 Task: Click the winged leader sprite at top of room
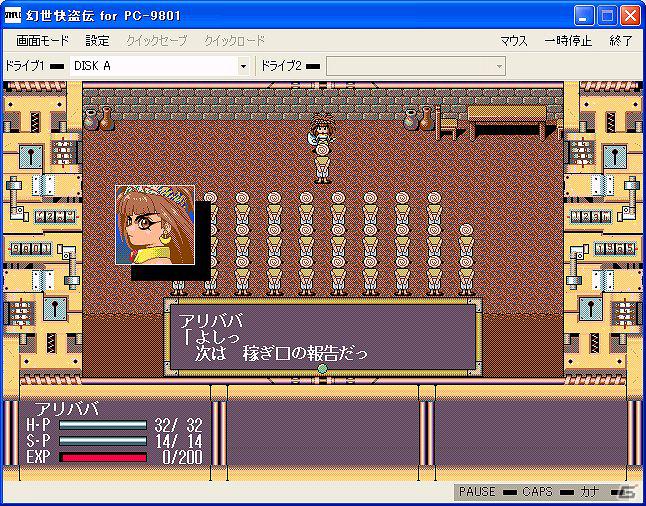[322, 128]
